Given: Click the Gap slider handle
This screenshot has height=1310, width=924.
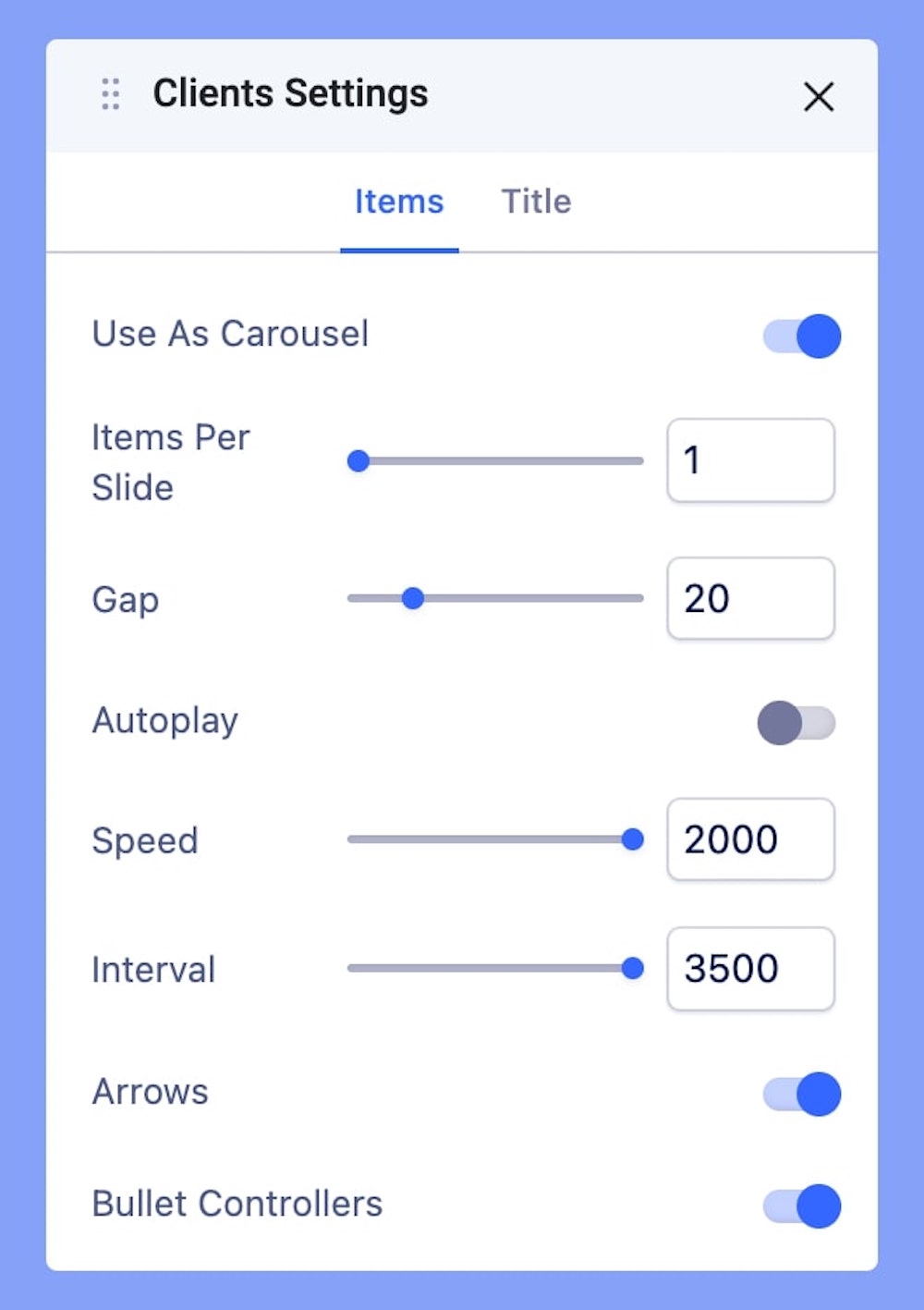Looking at the screenshot, I should pos(413,598).
